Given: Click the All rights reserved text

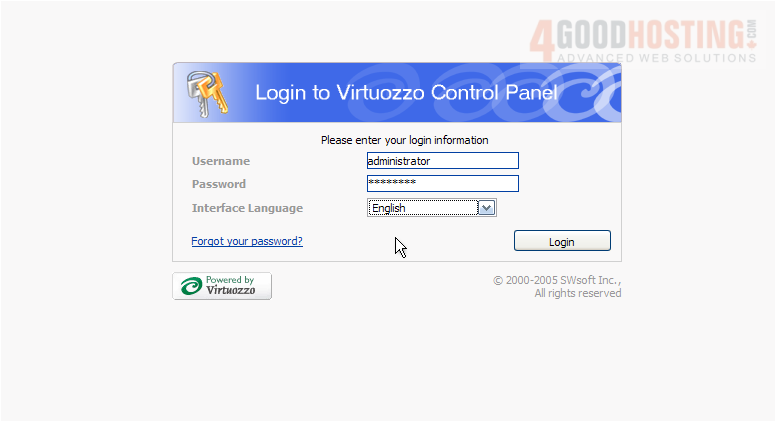Looking at the screenshot, I should [x=578, y=293].
